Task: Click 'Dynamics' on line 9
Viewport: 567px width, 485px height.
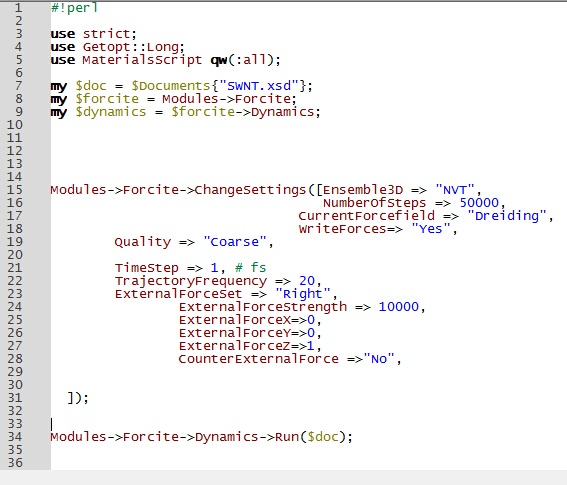Action: pos(283,112)
